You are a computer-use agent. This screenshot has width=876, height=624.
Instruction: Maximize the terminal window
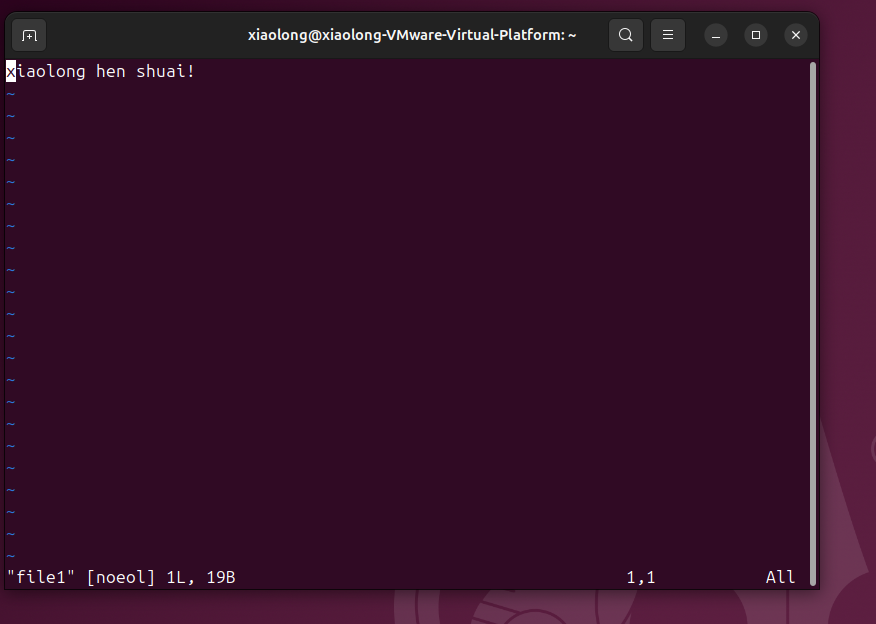point(756,35)
